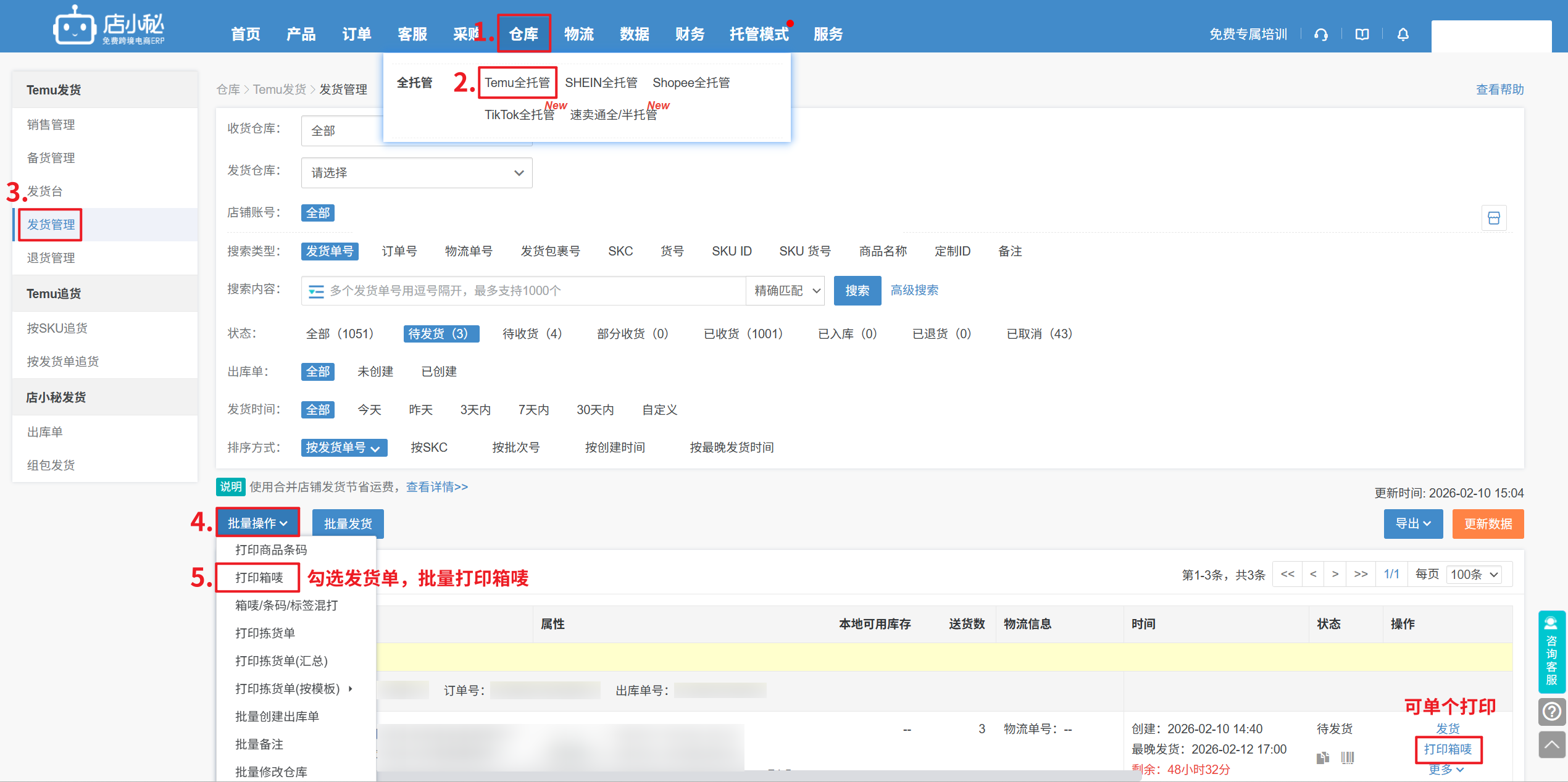1568x782 pixels.
Task: Open 备货管理 in the left sidebar
Action: pos(51,158)
